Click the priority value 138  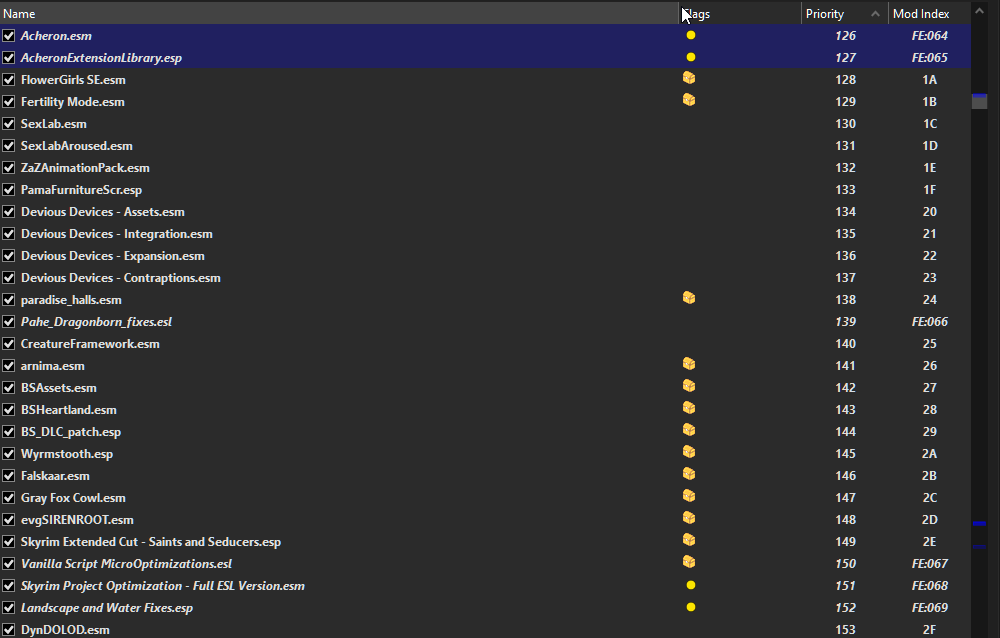[846, 300]
